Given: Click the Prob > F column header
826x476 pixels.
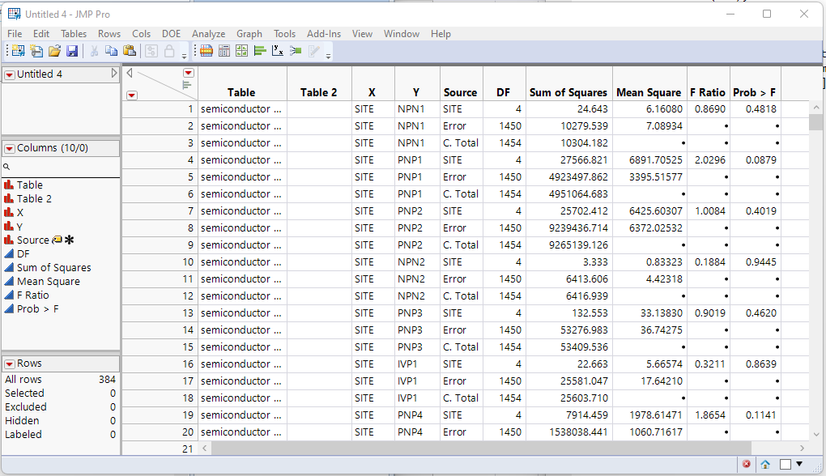Looking at the screenshot, I should click(754, 92).
